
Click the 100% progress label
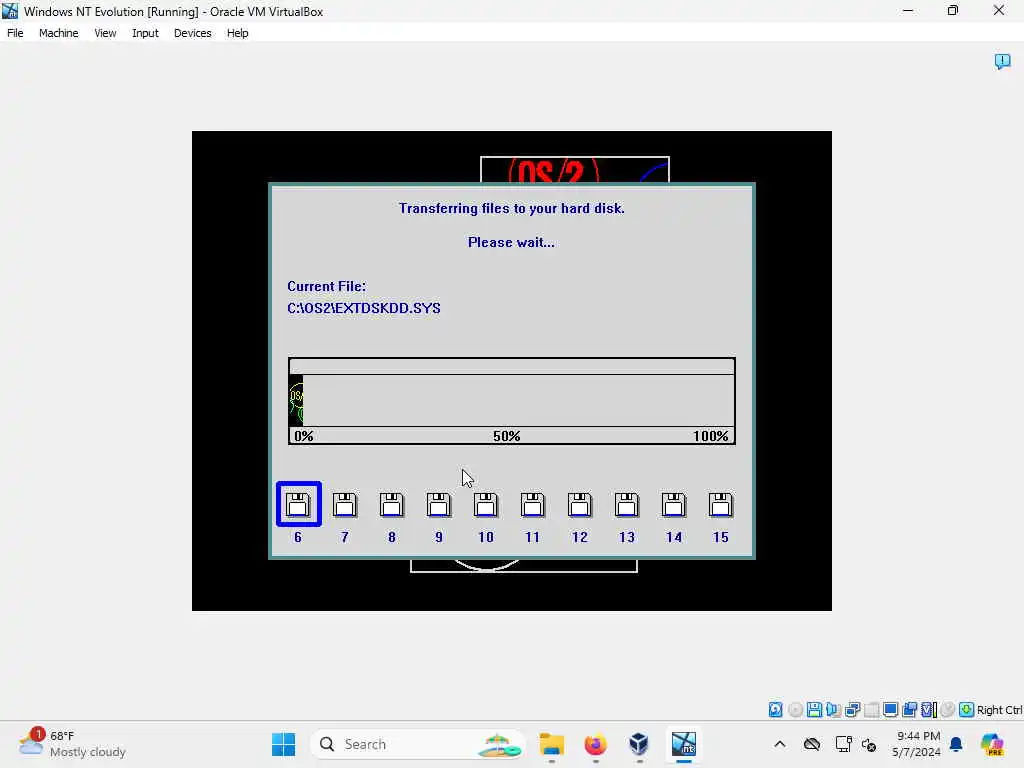(x=711, y=436)
